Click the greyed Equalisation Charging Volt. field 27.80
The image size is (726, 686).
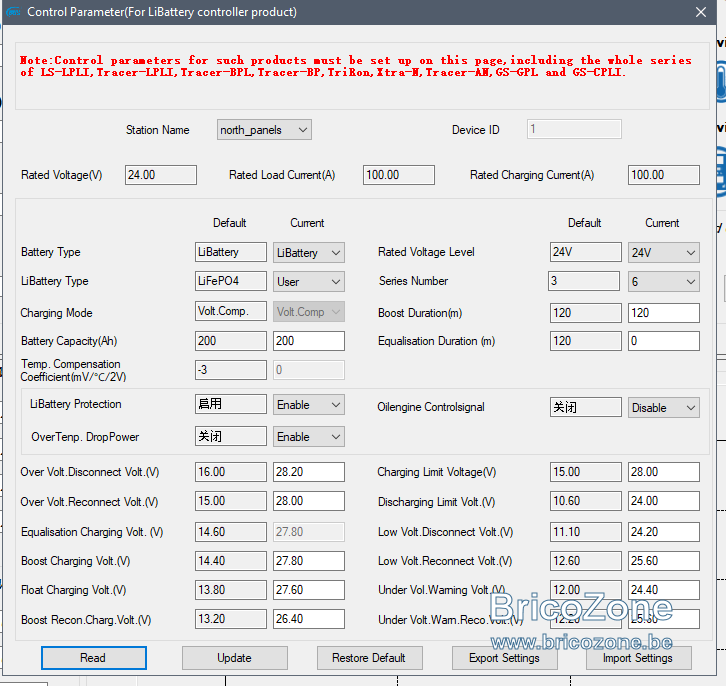pyautogui.click(x=309, y=532)
